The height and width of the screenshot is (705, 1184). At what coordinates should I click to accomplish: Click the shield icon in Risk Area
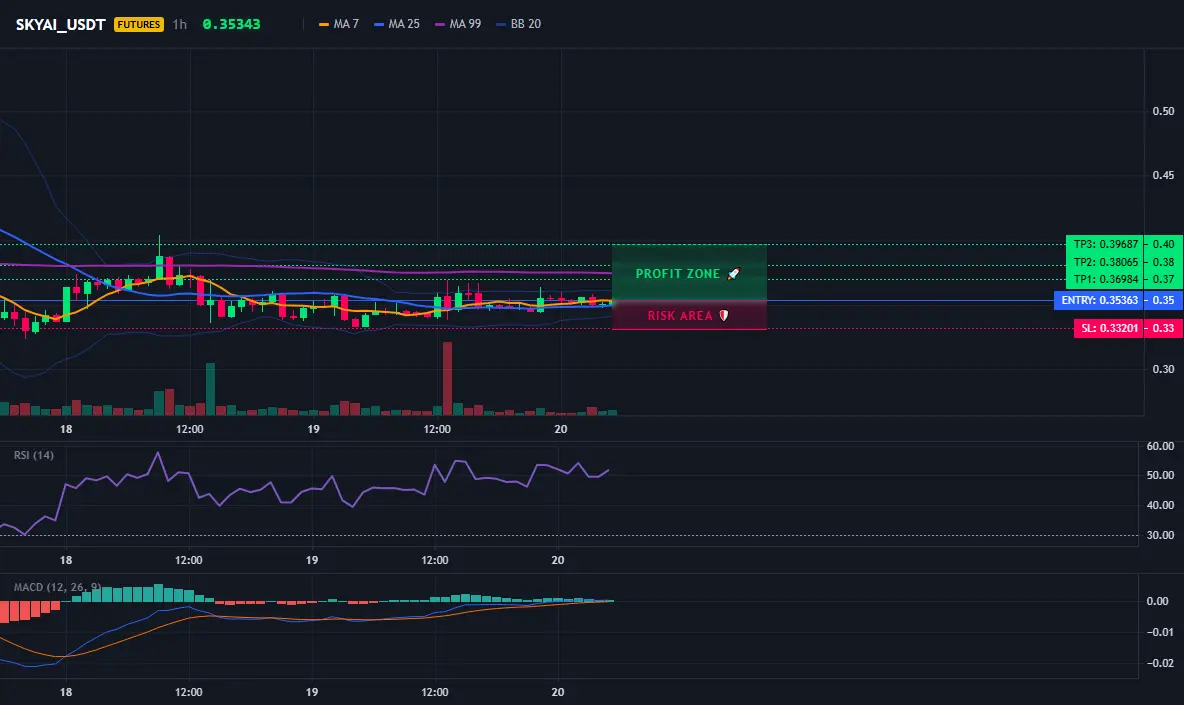click(723, 316)
